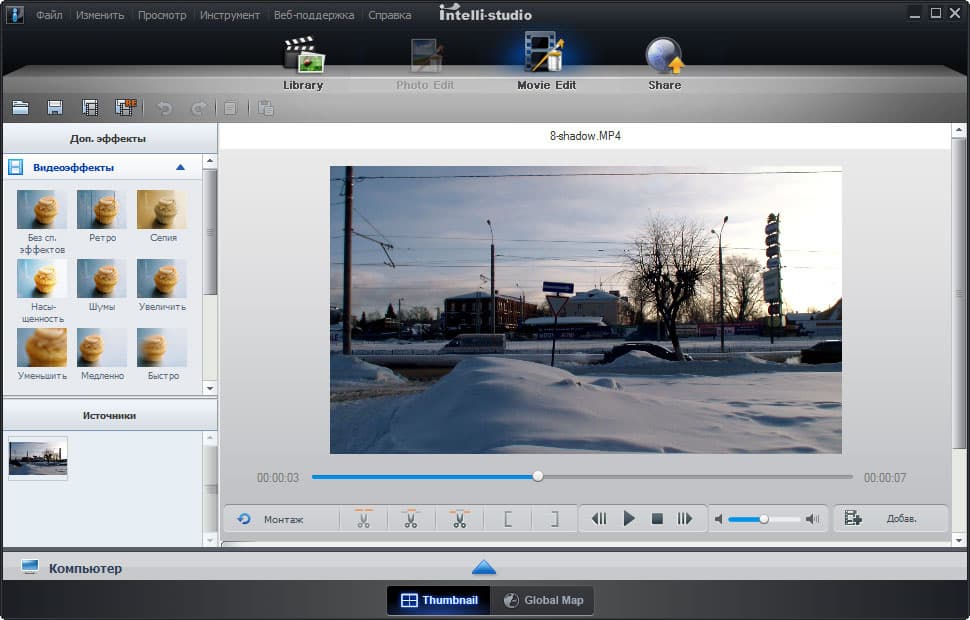Screen dimensions: 970x620
Task: Open the Library section
Action: click(303, 61)
